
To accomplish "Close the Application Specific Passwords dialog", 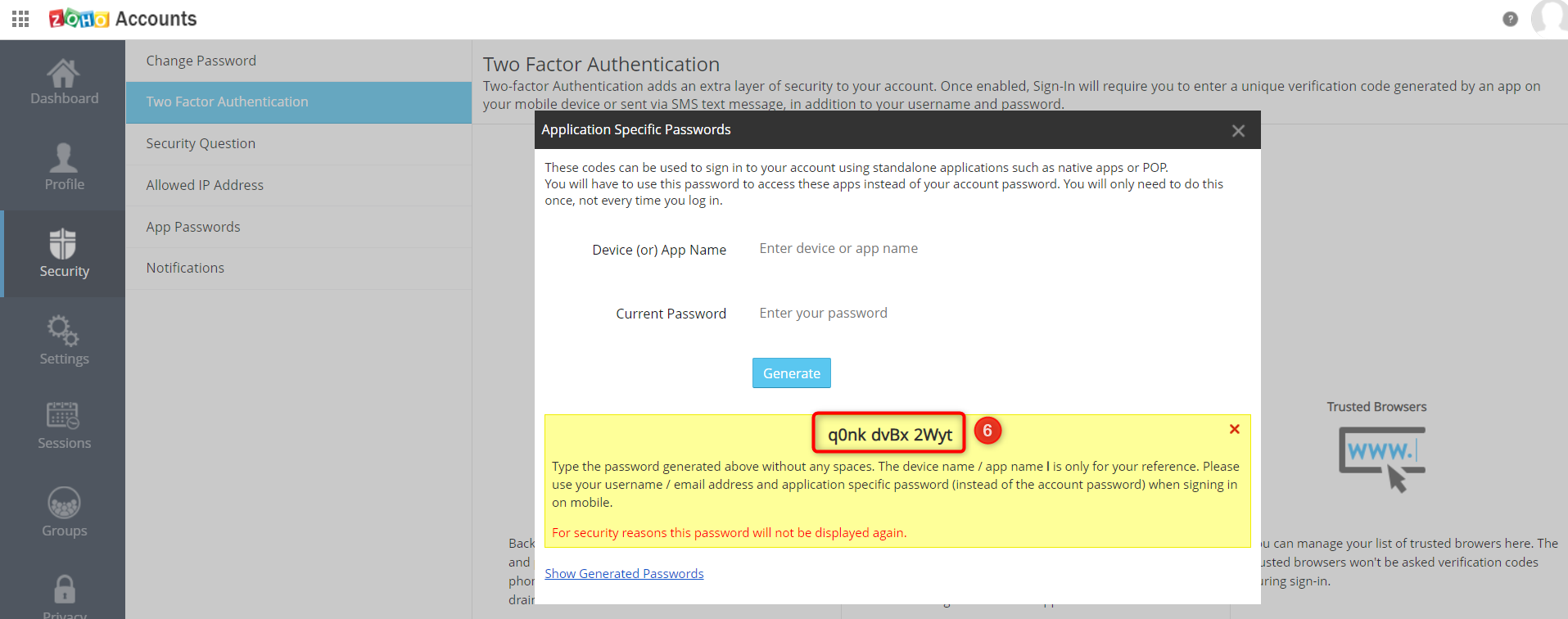I will tap(1238, 131).
